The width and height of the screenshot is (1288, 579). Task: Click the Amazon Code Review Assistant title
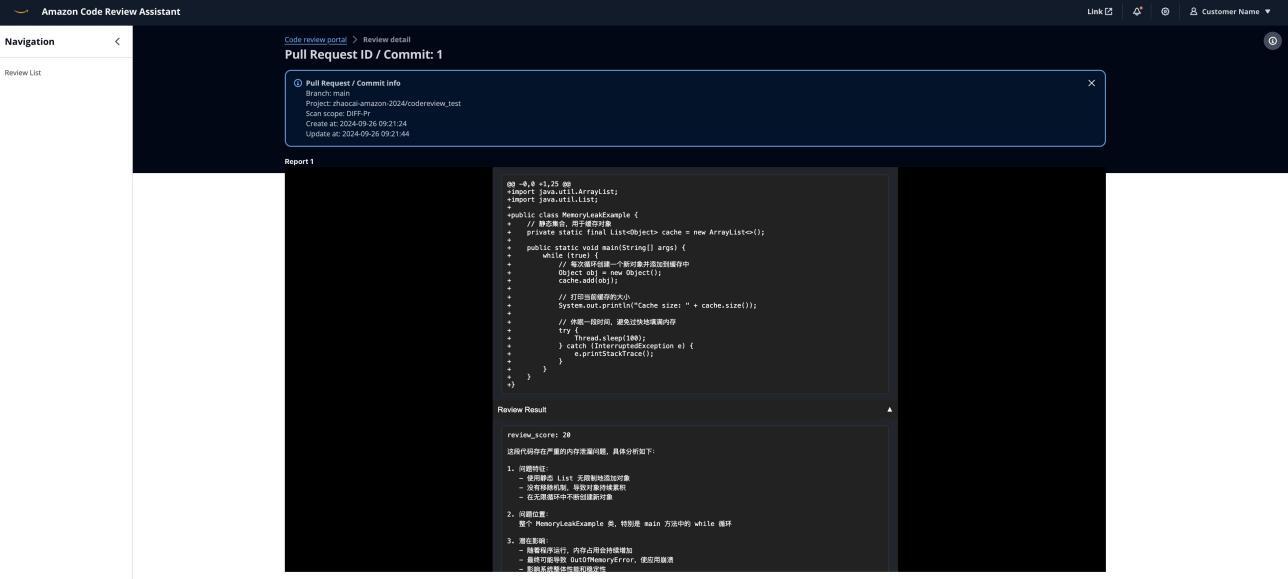pos(111,12)
